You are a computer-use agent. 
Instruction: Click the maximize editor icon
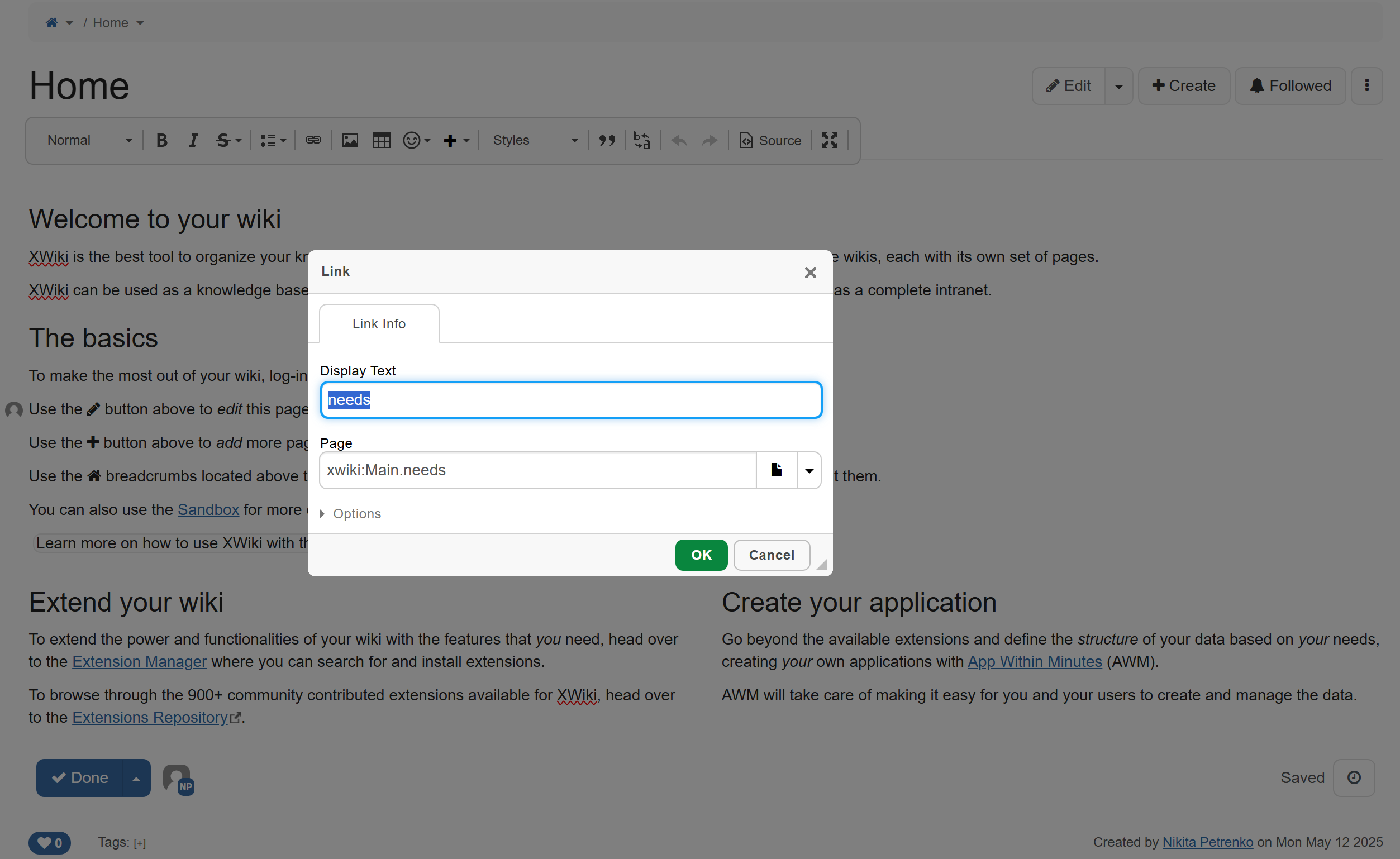pyautogui.click(x=830, y=140)
